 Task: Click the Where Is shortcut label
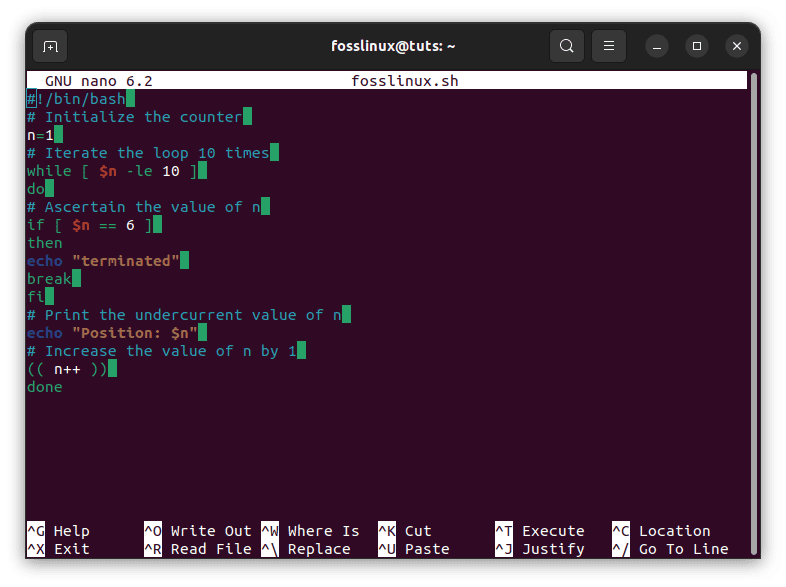[322, 531]
